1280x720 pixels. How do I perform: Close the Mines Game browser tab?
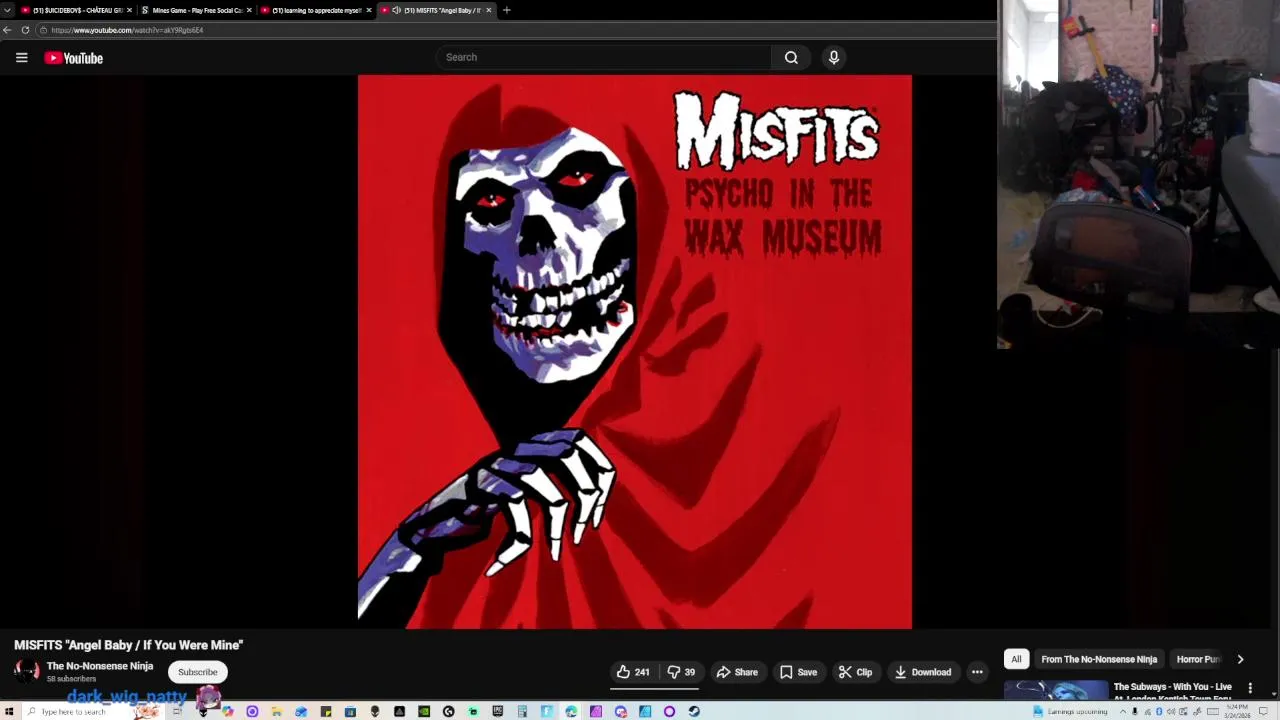click(249, 10)
